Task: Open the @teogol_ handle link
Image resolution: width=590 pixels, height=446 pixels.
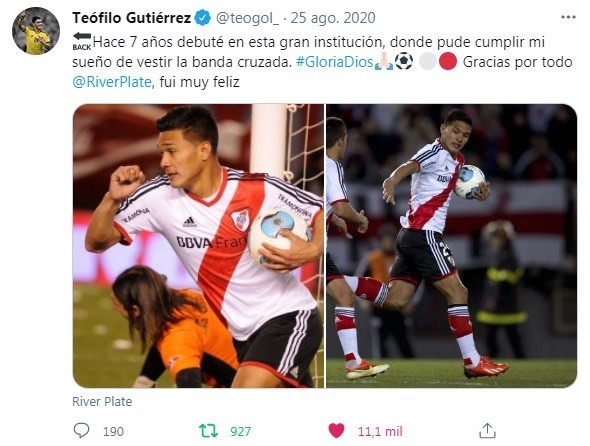Action: [x=247, y=18]
